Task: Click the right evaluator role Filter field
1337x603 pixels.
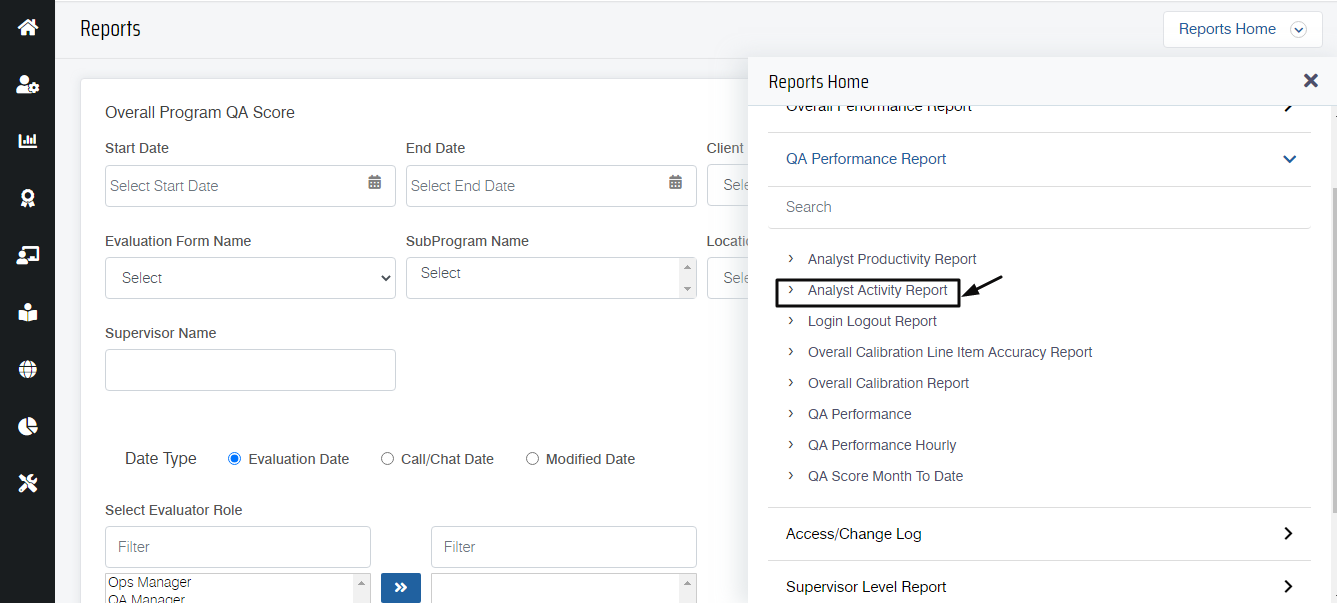Action: [564, 547]
